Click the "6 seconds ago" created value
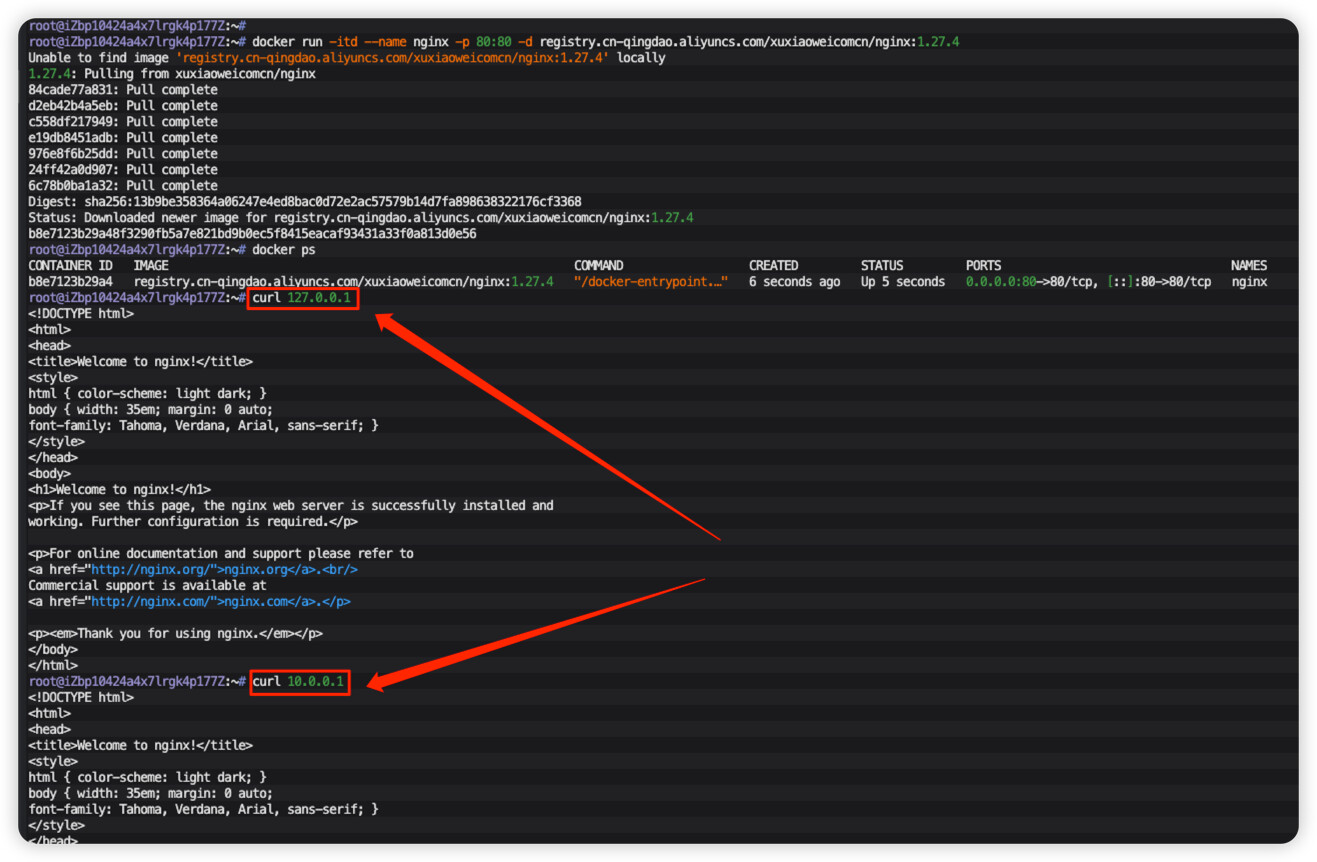 [x=794, y=282]
